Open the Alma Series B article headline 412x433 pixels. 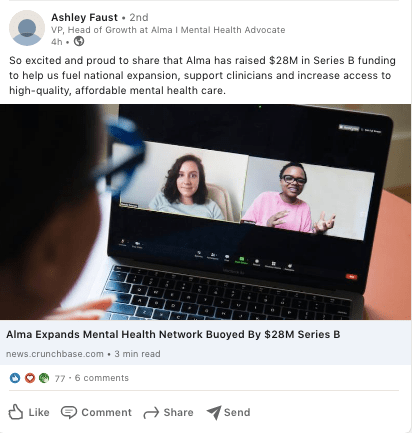(x=173, y=334)
